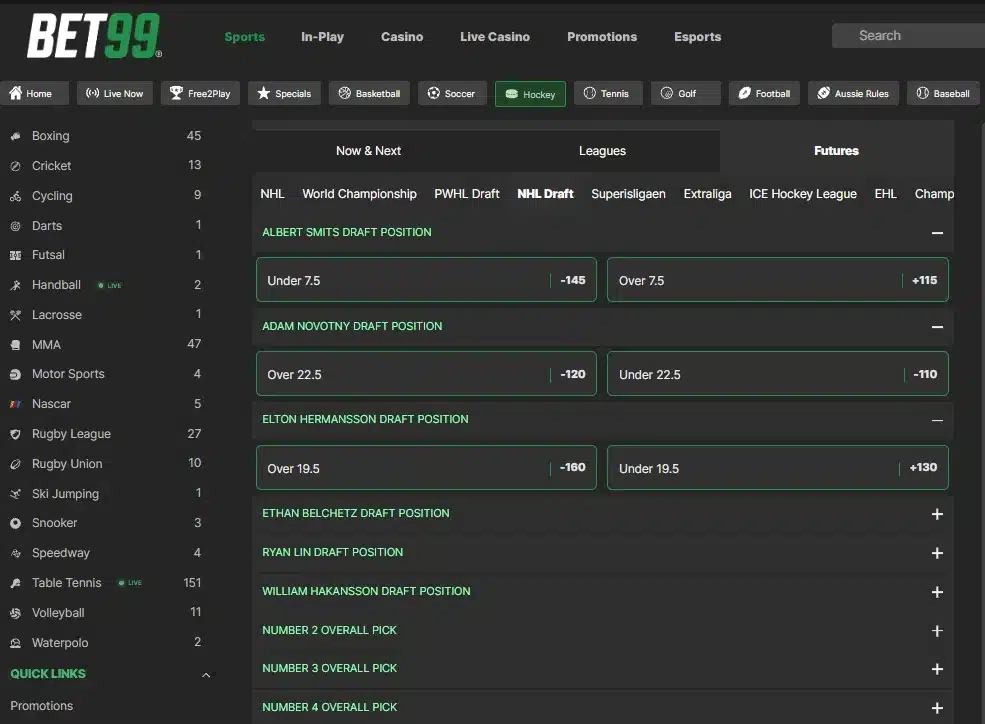The width and height of the screenshot is (985, 724).
Task: Select the World Championship league filter
Action: [359, 194]
